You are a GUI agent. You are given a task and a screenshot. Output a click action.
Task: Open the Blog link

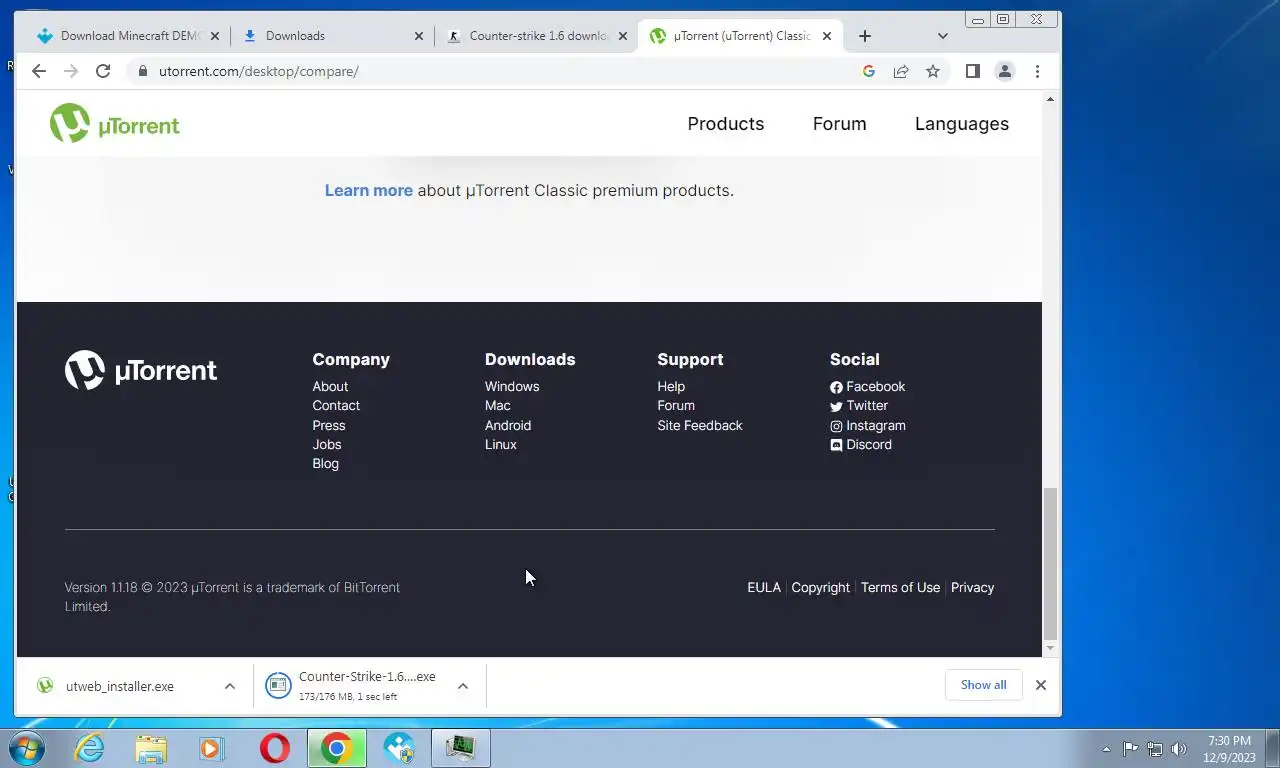point(325,463)
